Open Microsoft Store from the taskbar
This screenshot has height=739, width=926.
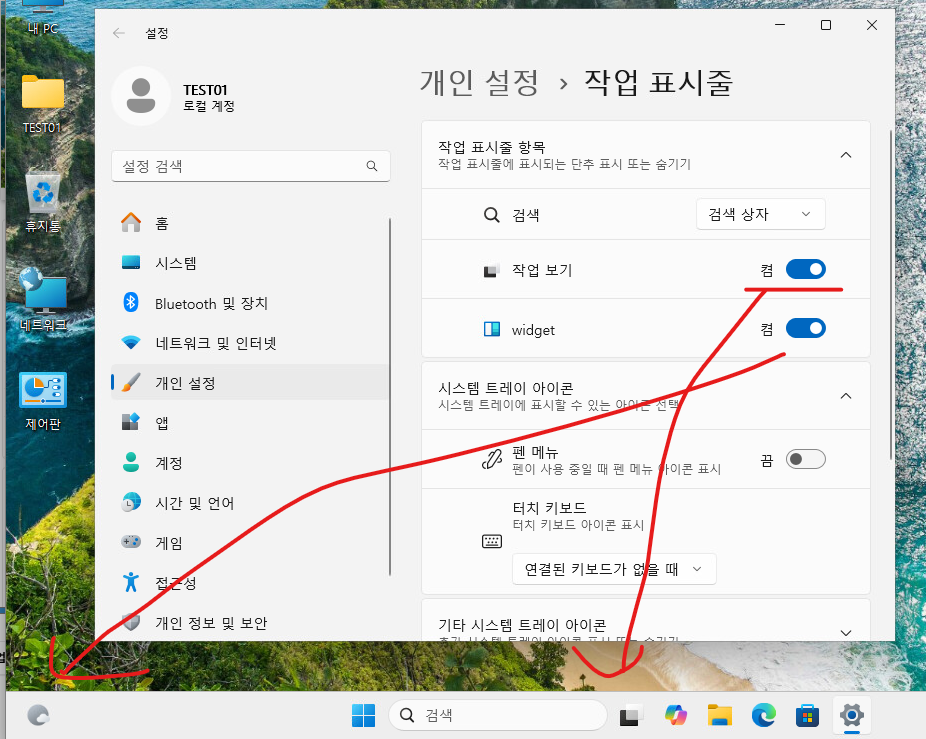pyautogui.click(x=807, y=715)
